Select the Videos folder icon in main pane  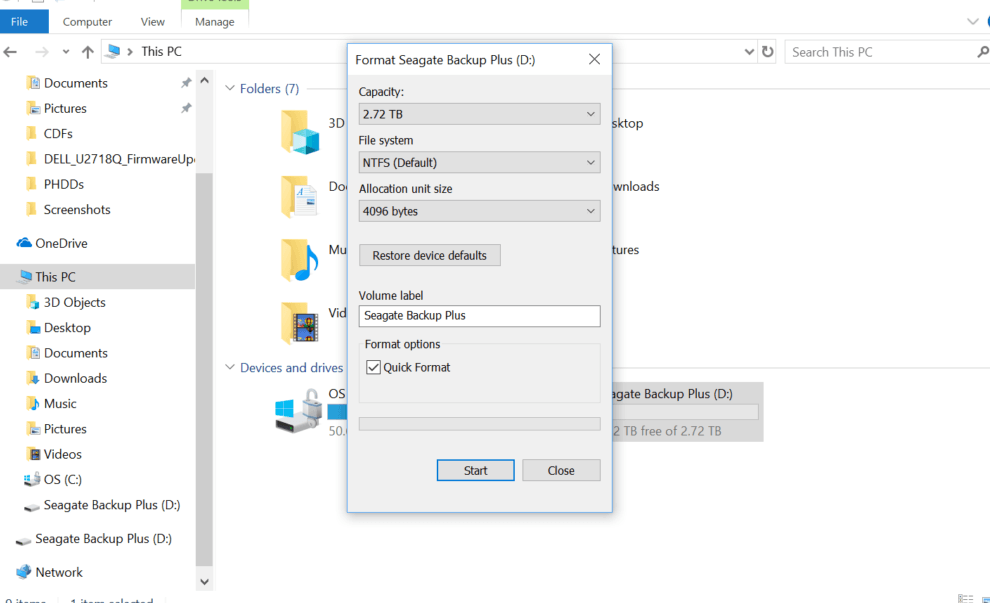(x=300, y=323)
